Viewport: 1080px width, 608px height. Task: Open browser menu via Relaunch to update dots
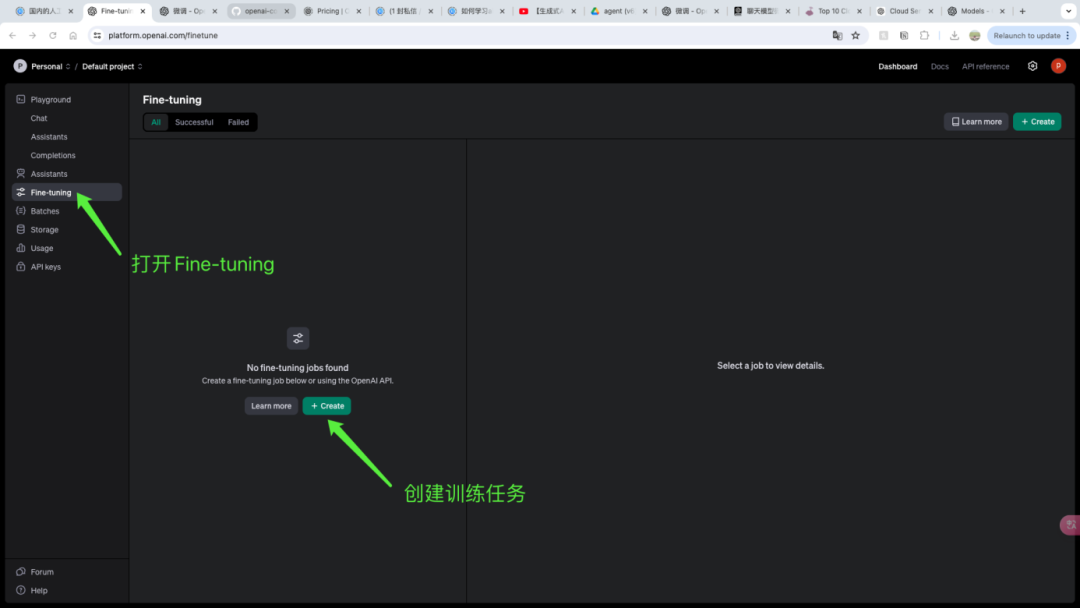tap(1068, 35)
